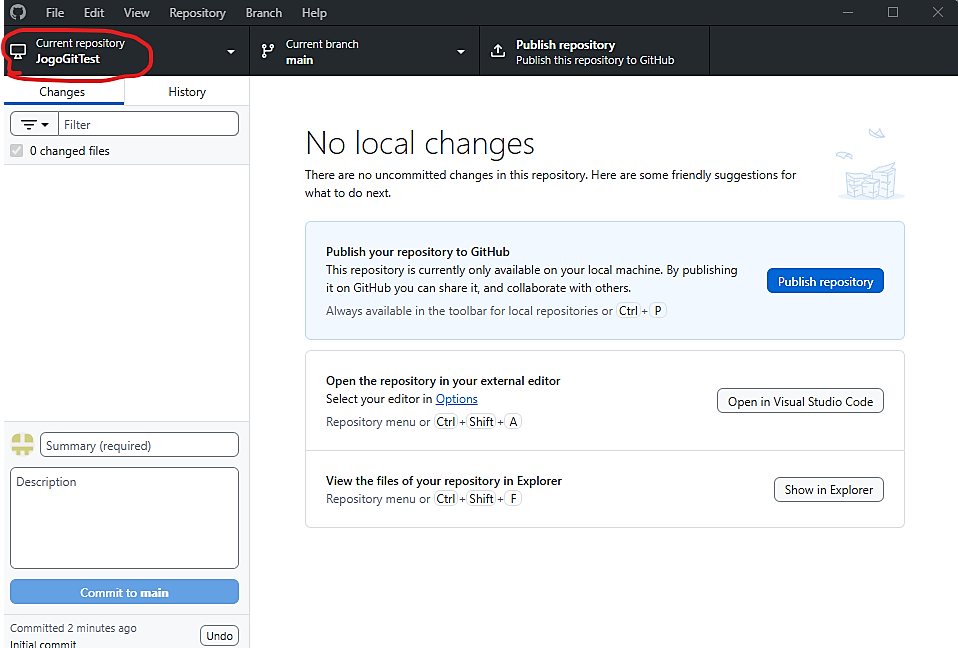Click the upload icon for Publish repository
958x648 pixels.
point(498,51)
